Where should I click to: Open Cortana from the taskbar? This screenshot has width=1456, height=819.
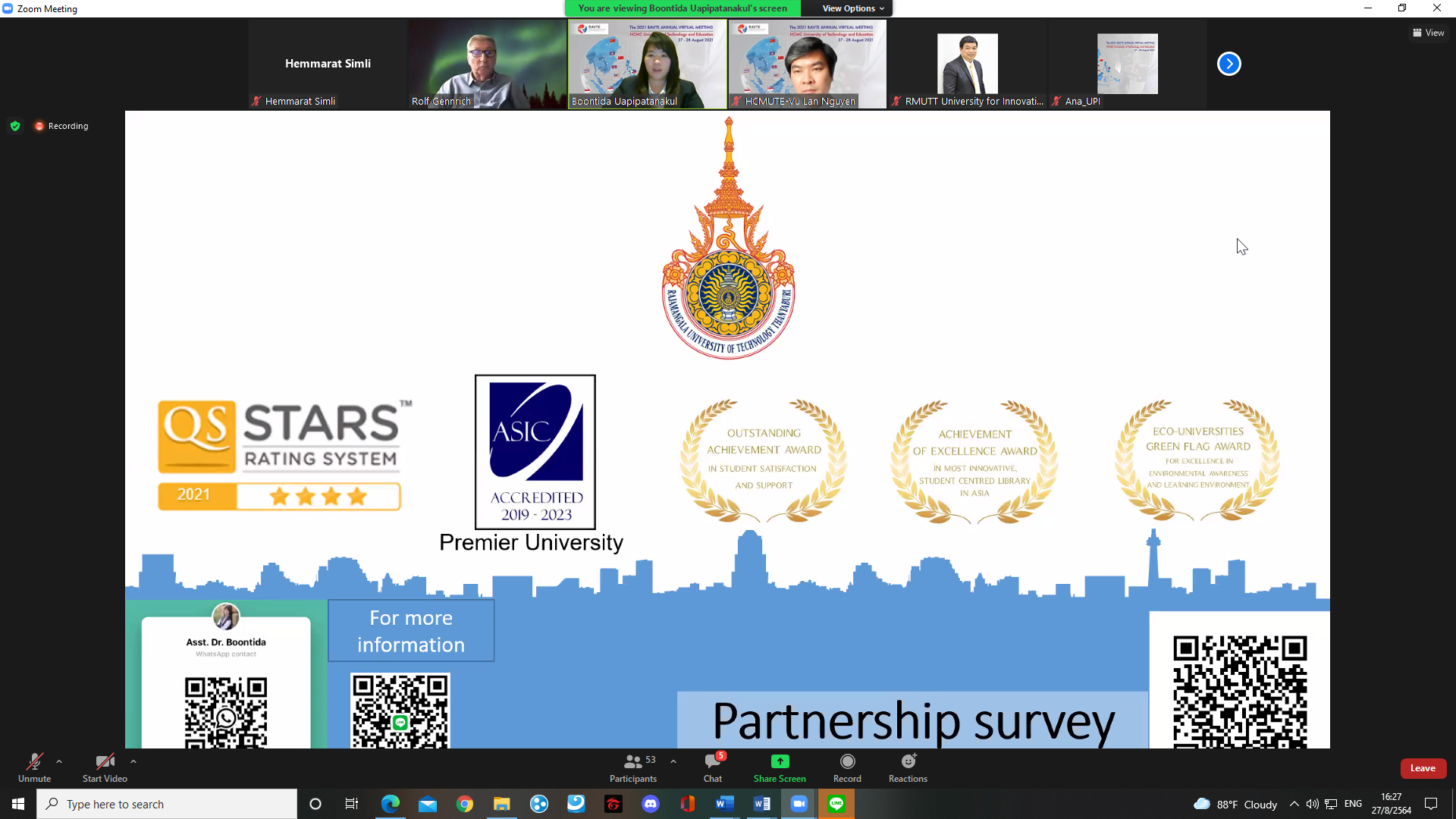(x=315, y=804)
